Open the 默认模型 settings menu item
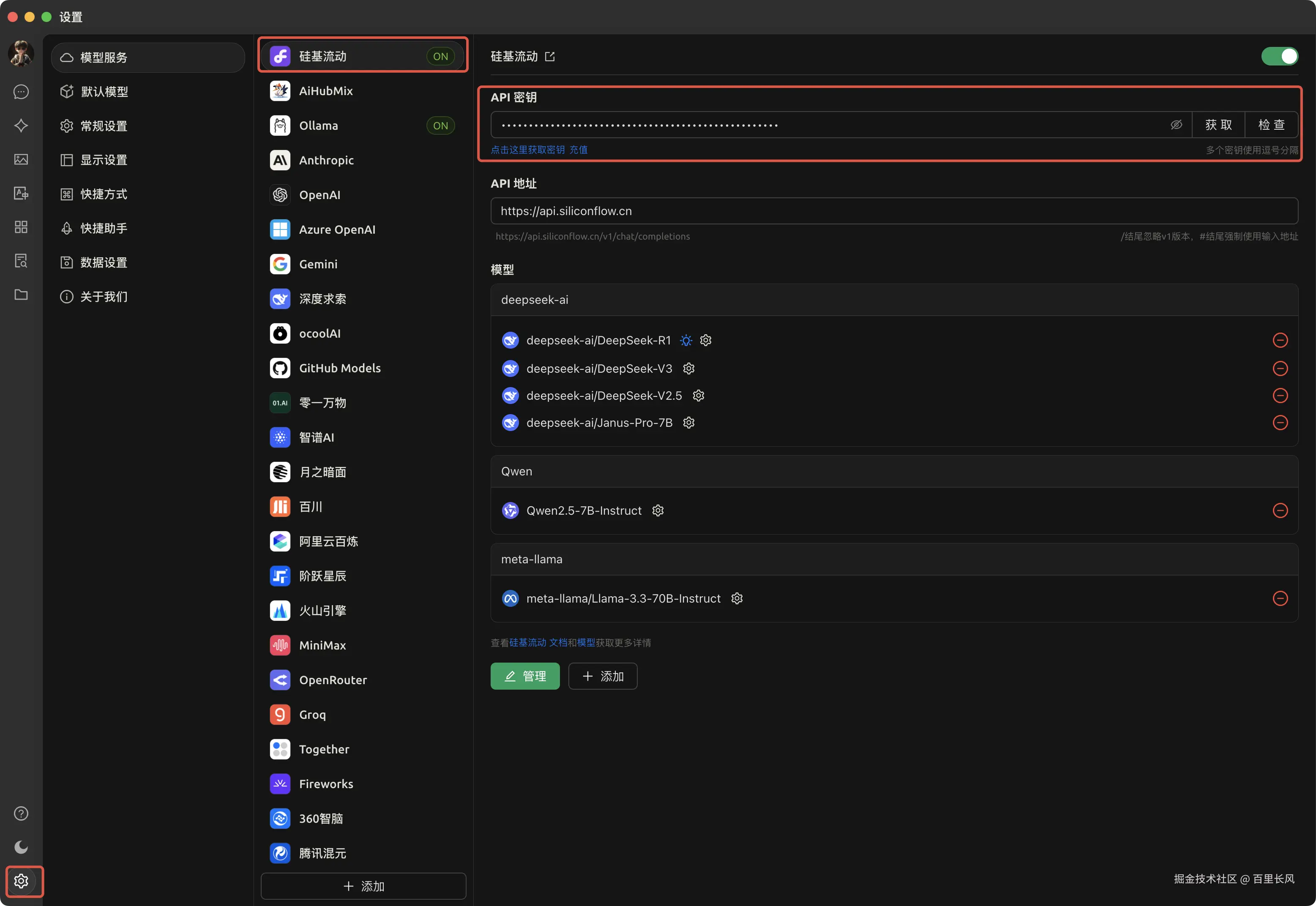Screen dimensions: 1316x906 click(104, 92)
